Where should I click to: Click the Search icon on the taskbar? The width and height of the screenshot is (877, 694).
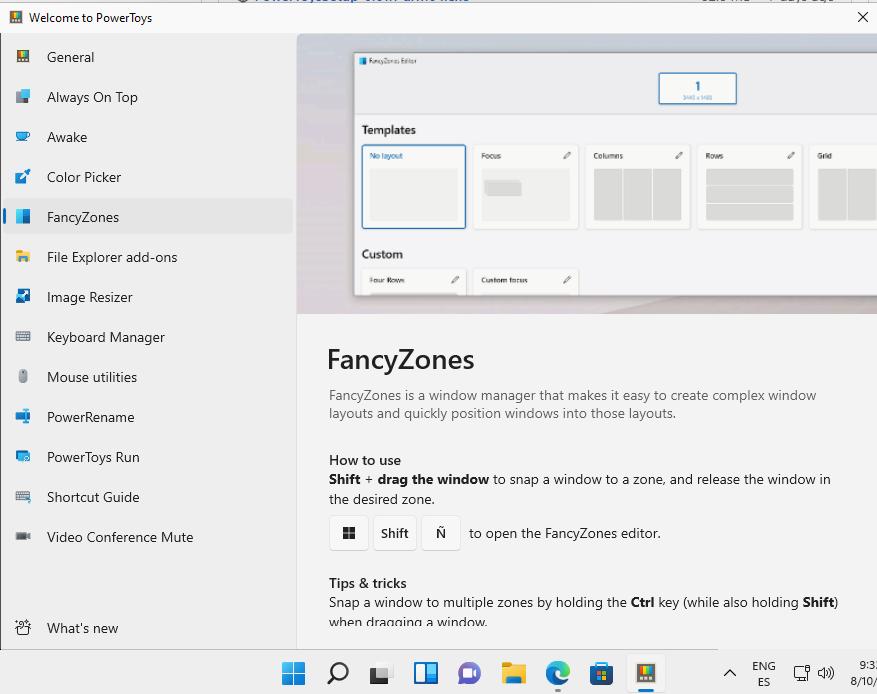click(337, 673)
